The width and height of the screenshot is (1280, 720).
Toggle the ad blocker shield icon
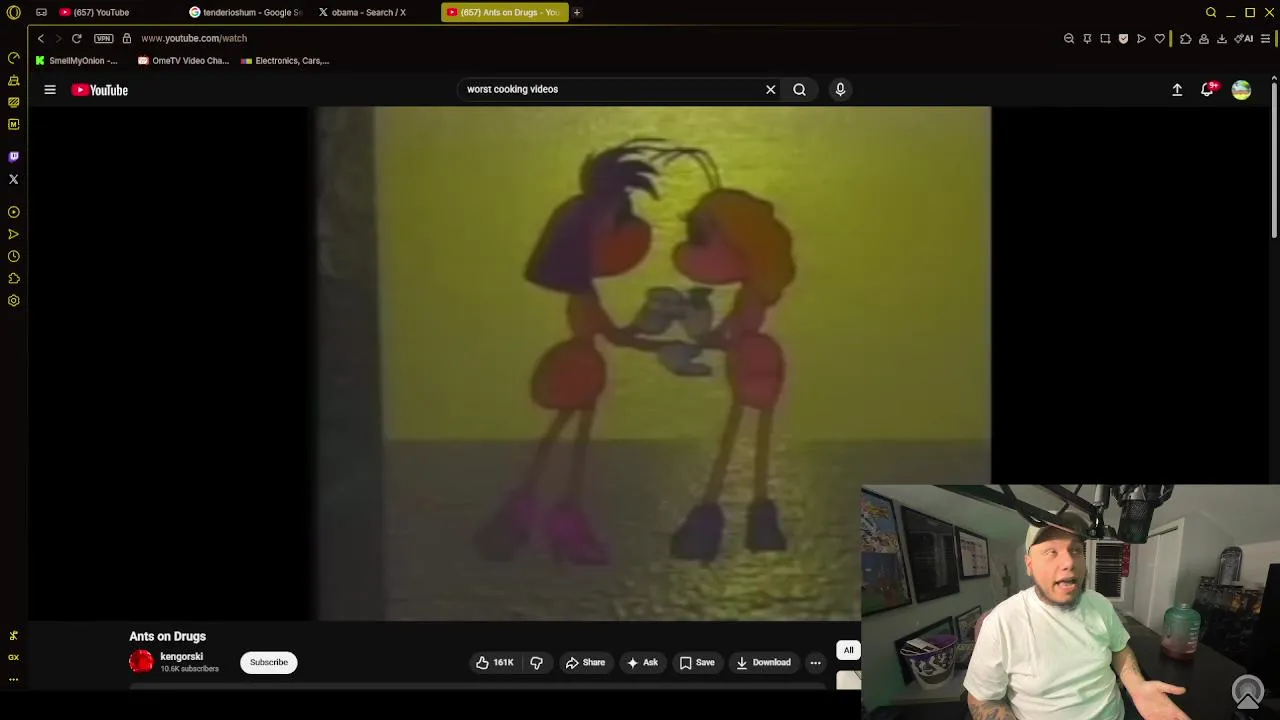(x=1123, y=38)
